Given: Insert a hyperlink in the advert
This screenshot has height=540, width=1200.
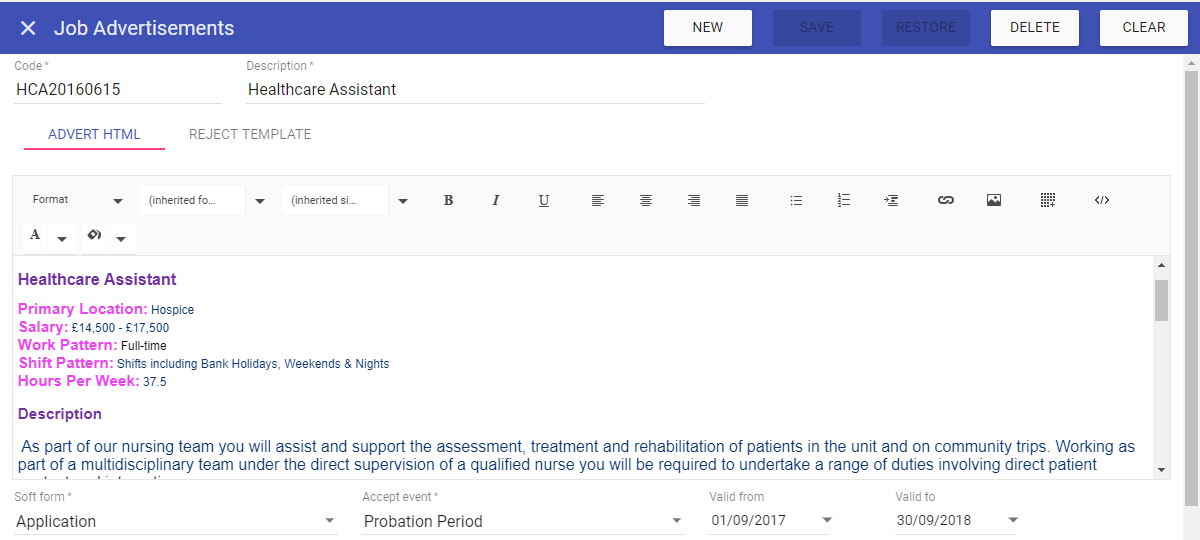Looking at the screenshot, I should point(945,200).
